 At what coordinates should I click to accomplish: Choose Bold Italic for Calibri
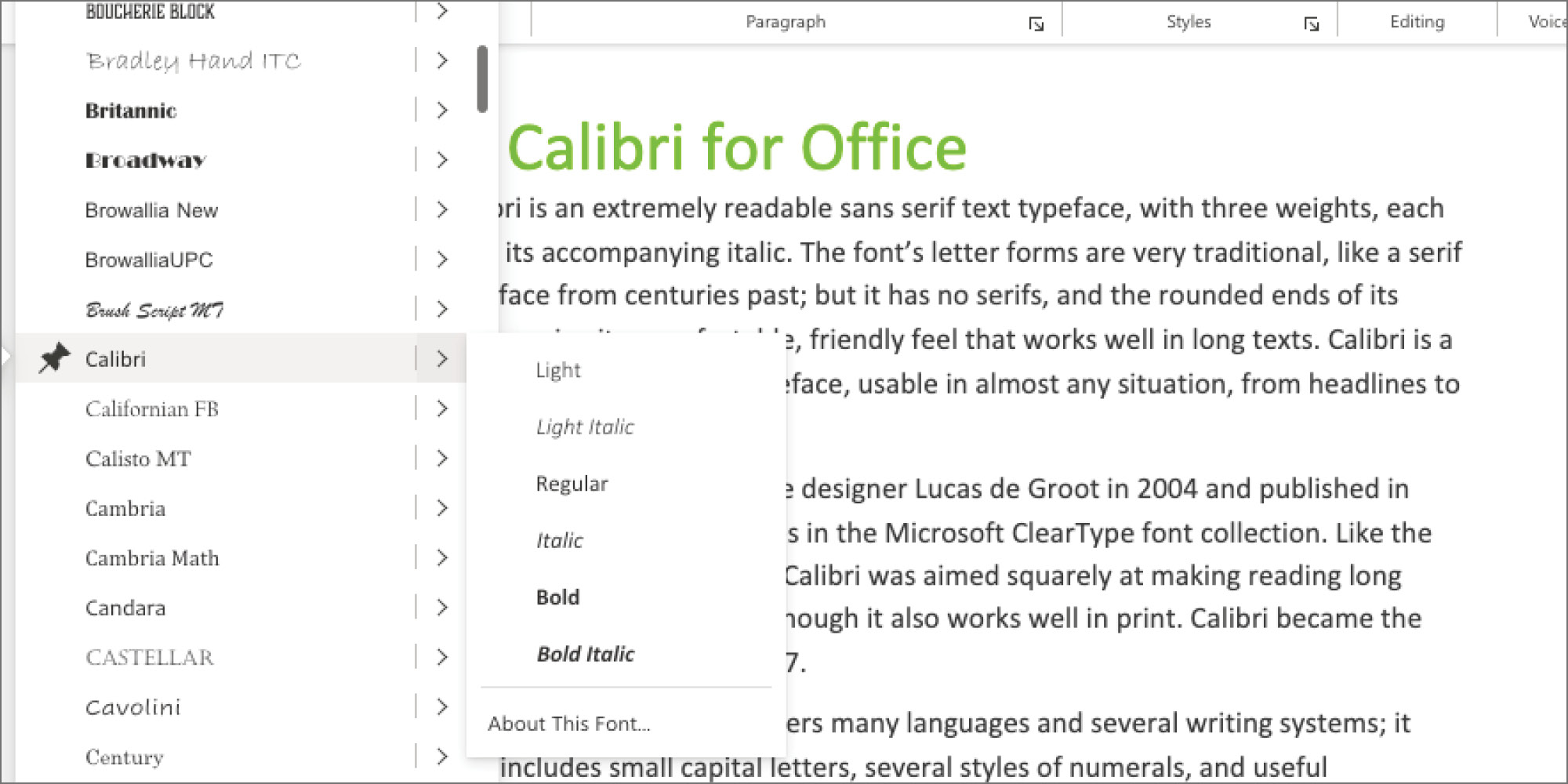585,654
